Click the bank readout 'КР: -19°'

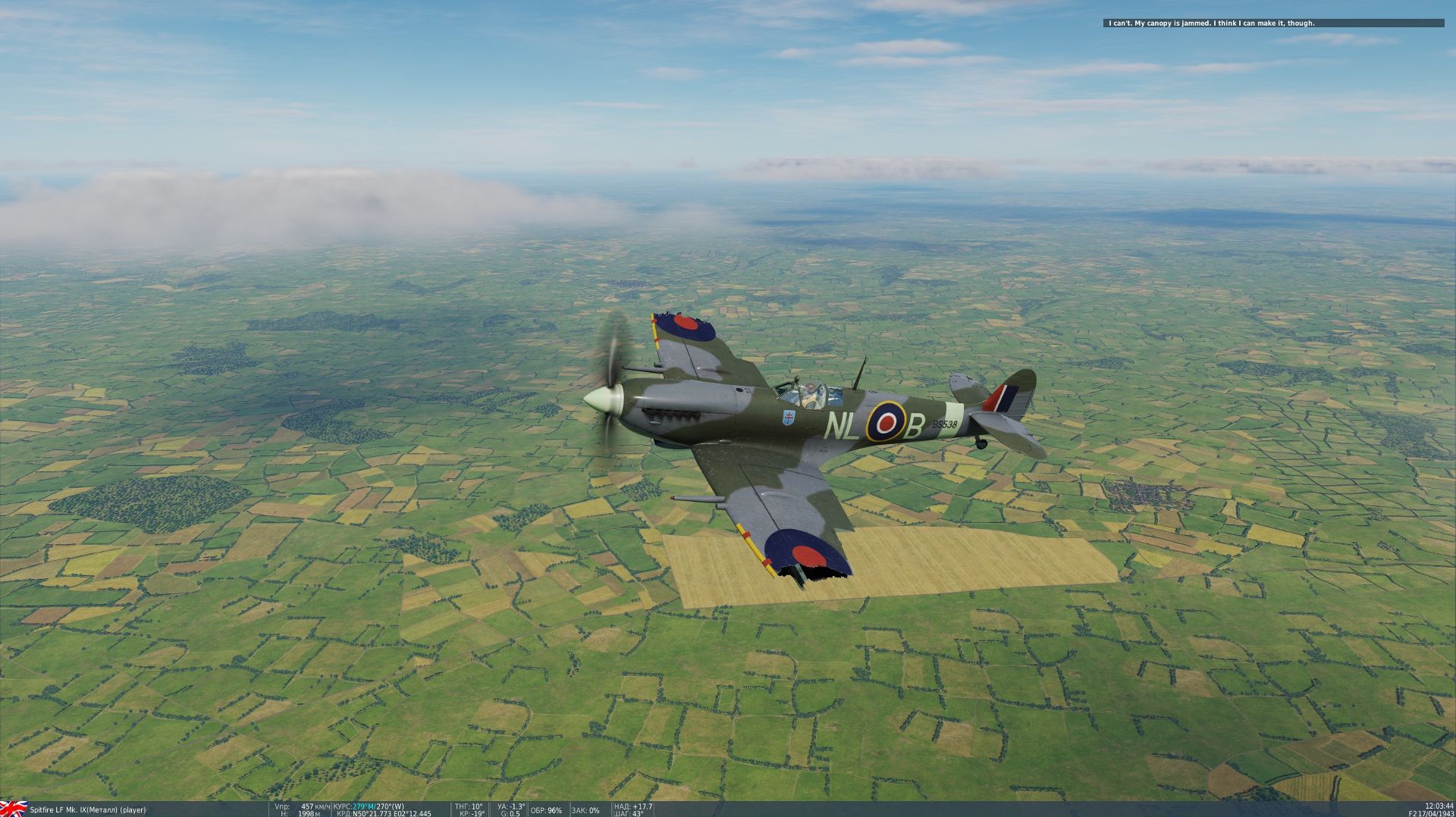click(x=472, y=813)
